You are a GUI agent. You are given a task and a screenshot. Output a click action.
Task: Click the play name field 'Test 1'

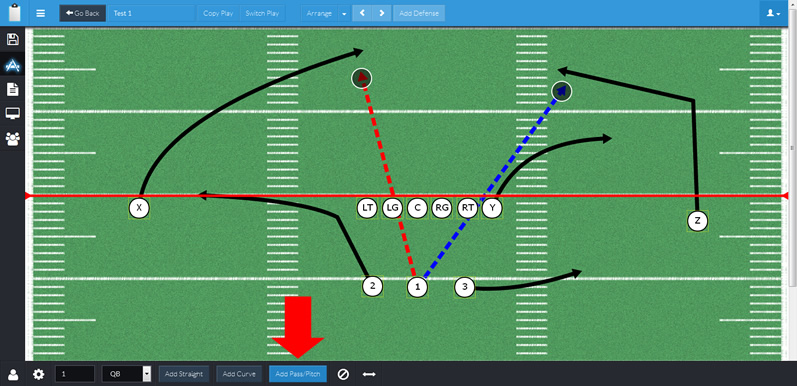[152, 13]
